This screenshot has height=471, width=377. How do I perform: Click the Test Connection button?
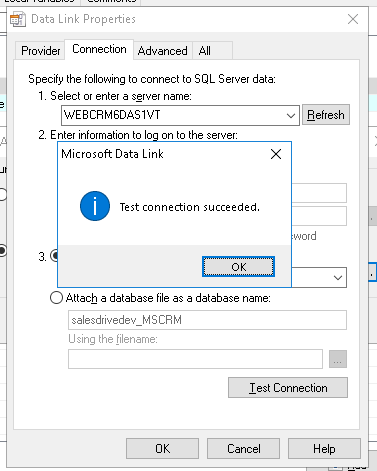pyautogui.click(x=288, y=388)
